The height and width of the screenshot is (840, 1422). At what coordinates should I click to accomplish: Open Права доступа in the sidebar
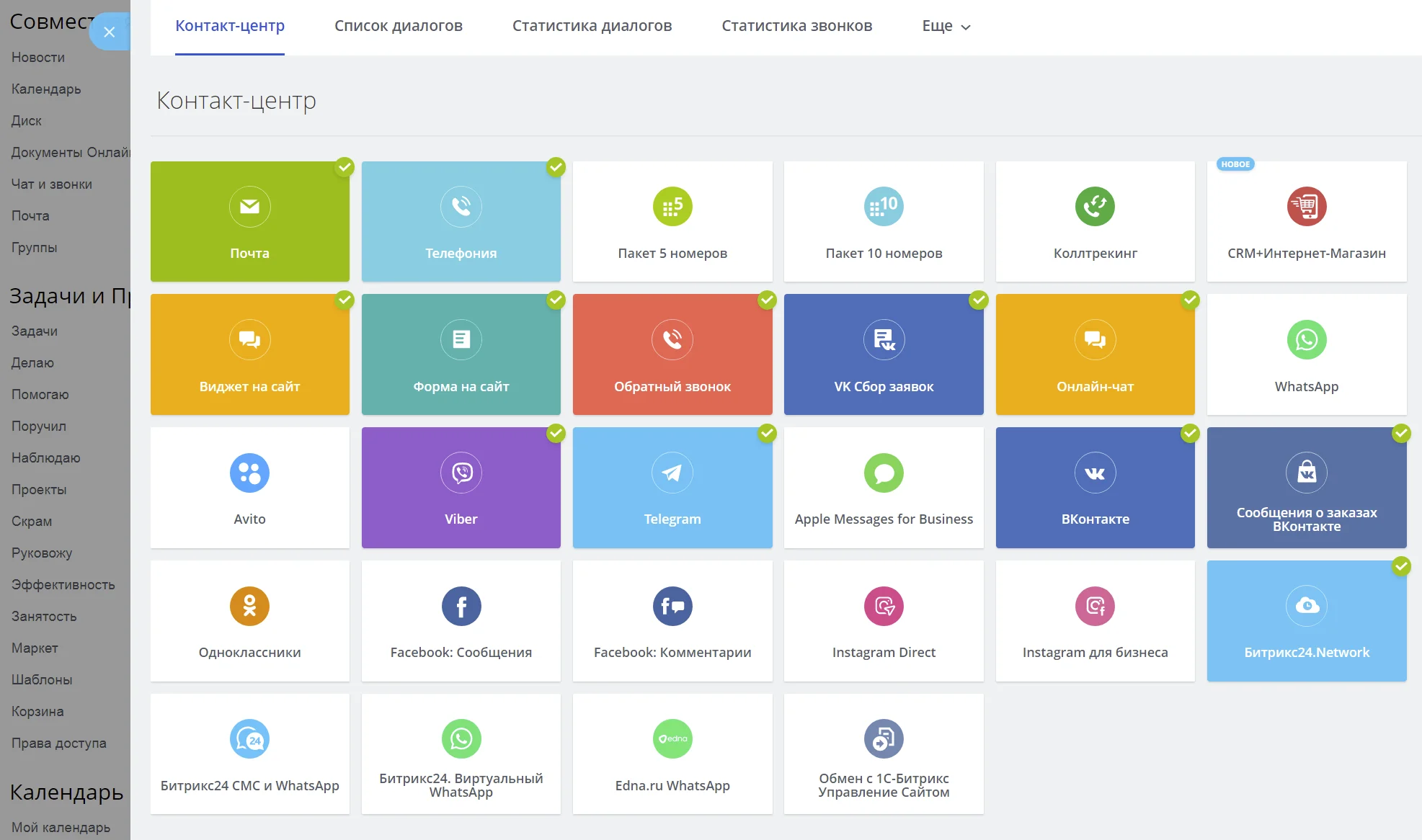(59, 743)
